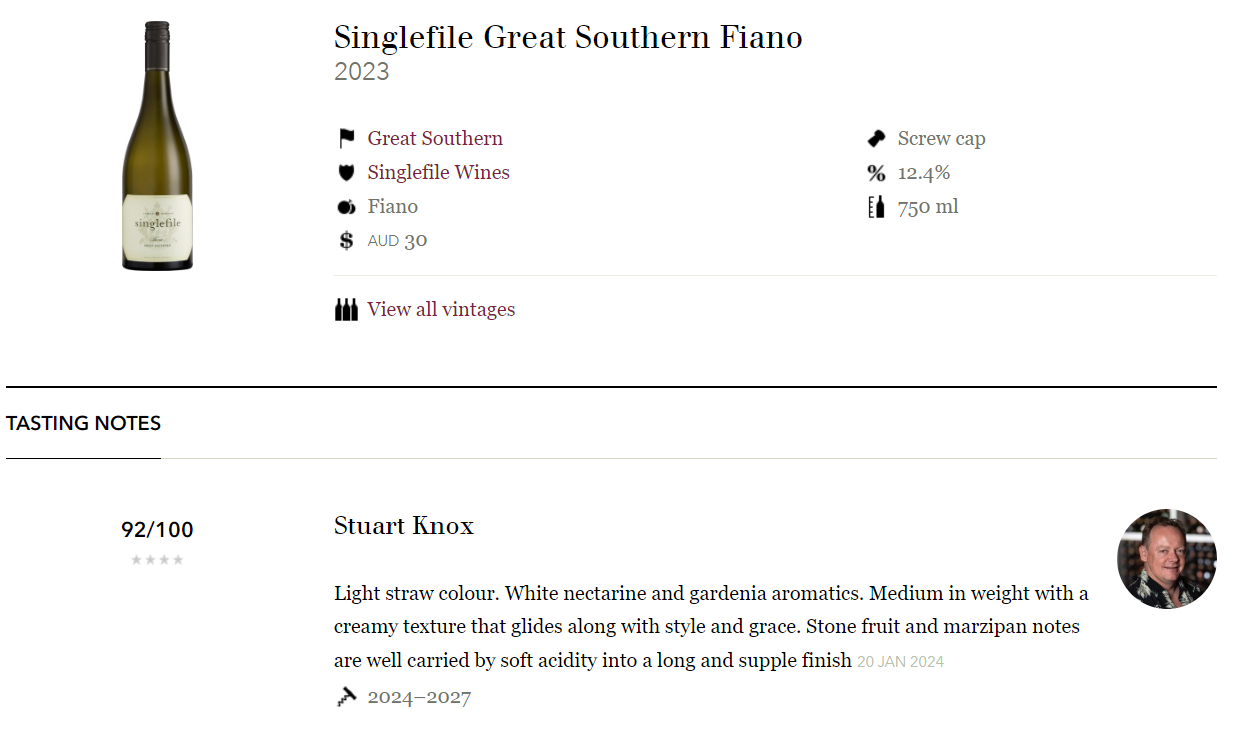Click the 92/100 score
This screenshot has height=750, width=1233.
[x=157, y=529]
